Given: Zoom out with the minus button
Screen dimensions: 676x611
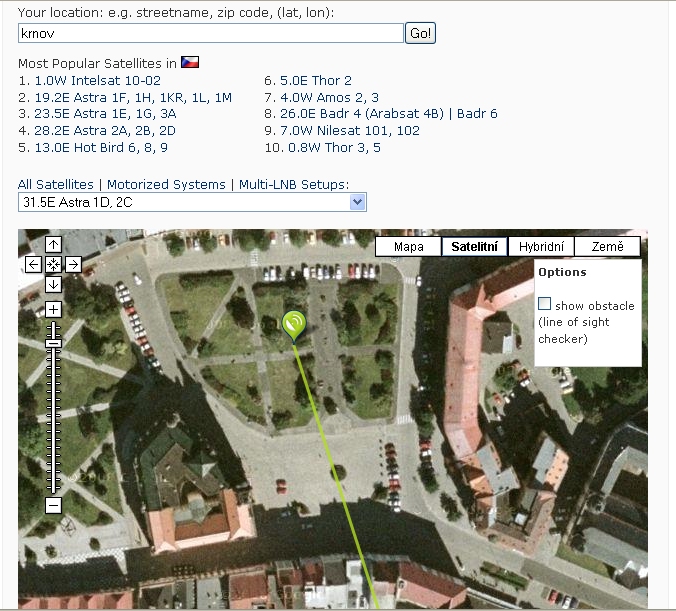Looking at the screenshot, I should (54, 505).
